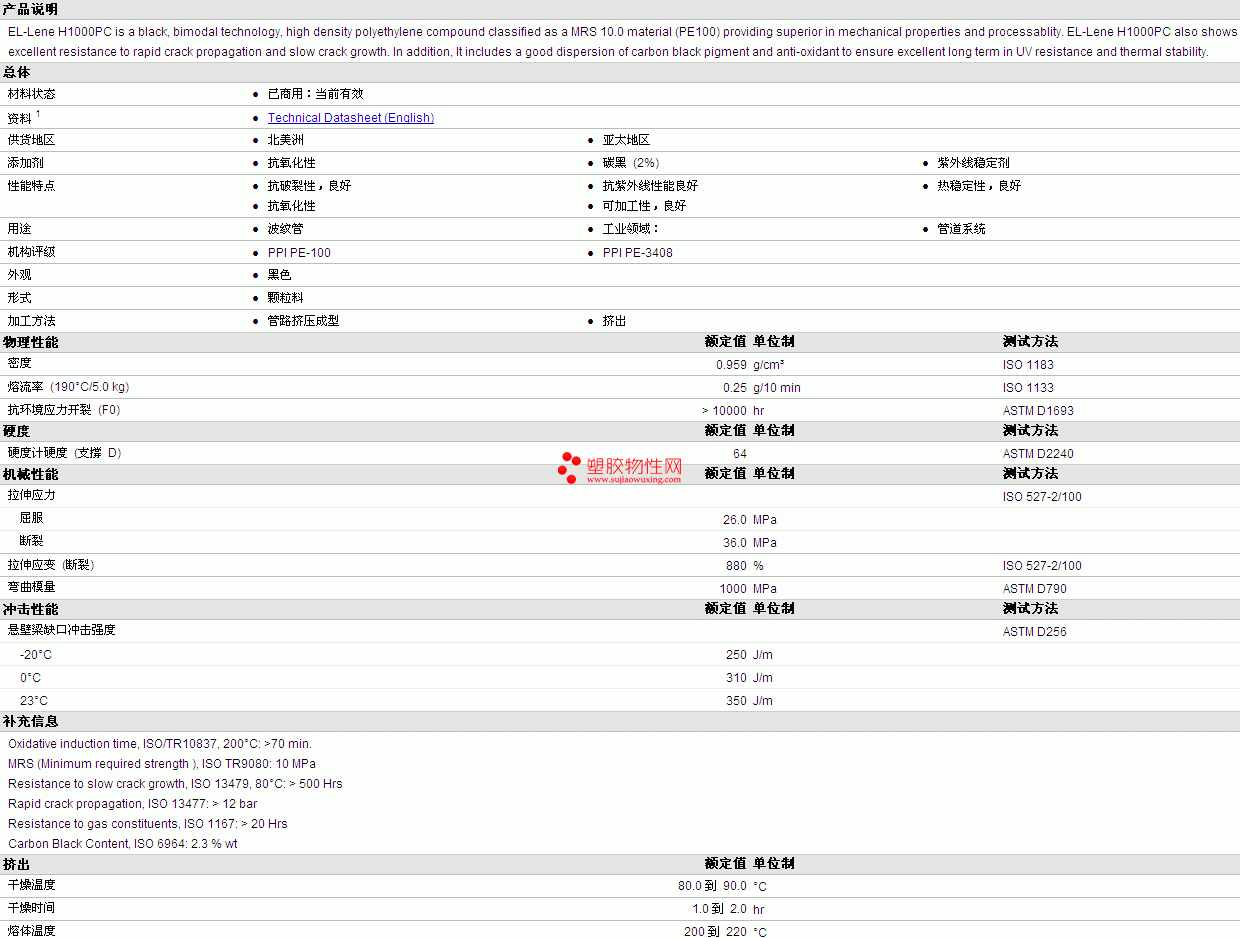This screenshot has width=1240, height=938.
Task: Click the Carbon Black Content line
Action: [123, 844]
